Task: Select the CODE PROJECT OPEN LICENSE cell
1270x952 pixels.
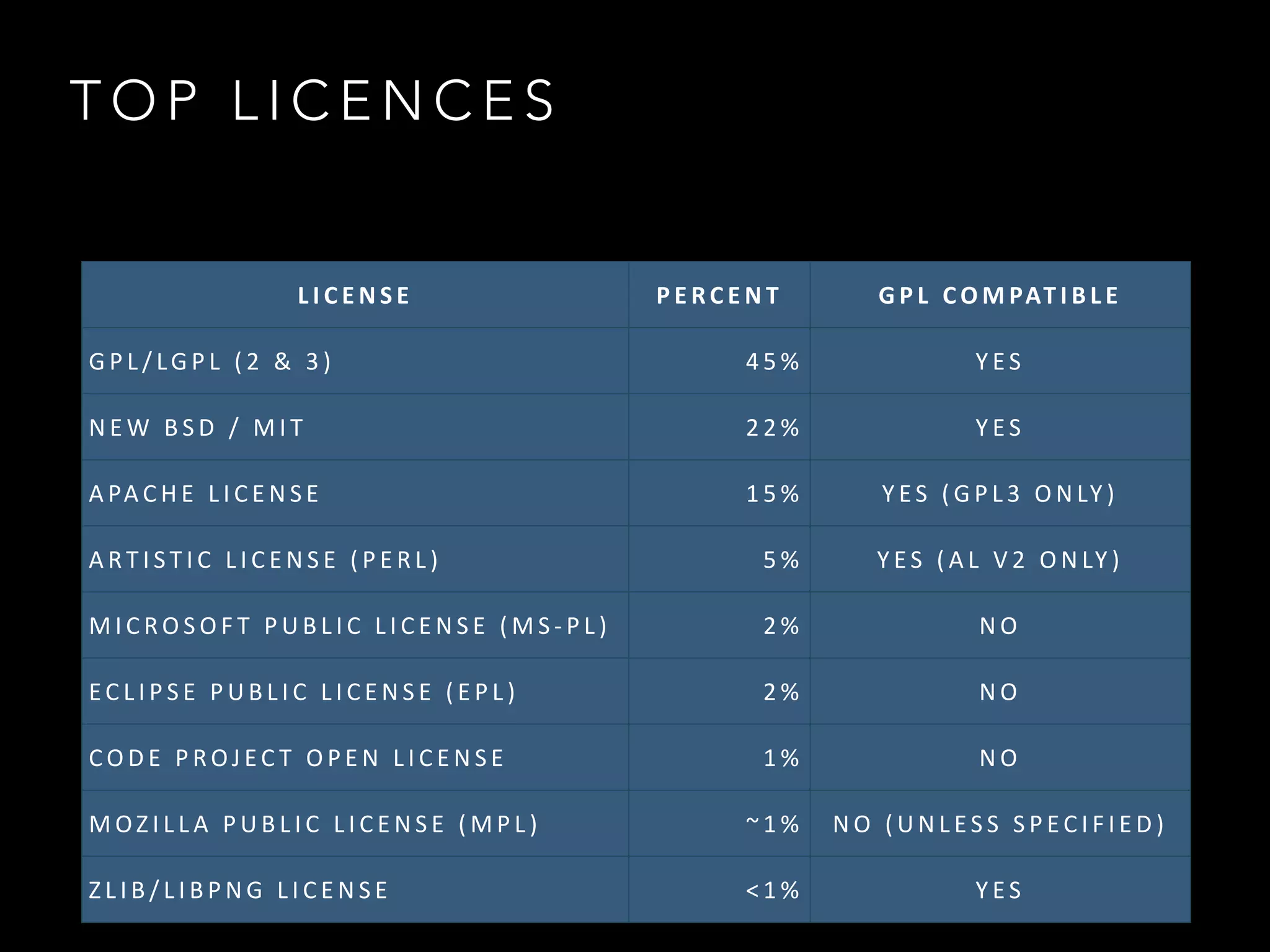Action: coord(297,759)
